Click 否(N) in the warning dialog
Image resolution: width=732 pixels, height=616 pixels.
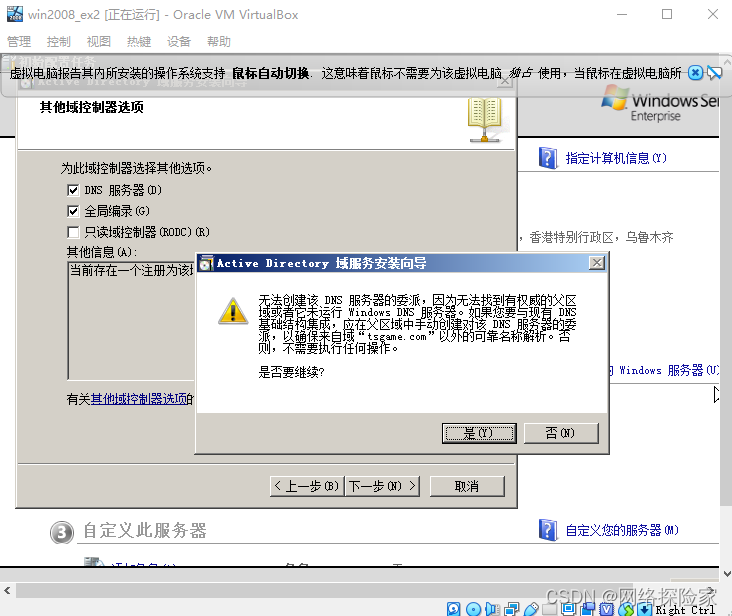(x=561, y=433)
